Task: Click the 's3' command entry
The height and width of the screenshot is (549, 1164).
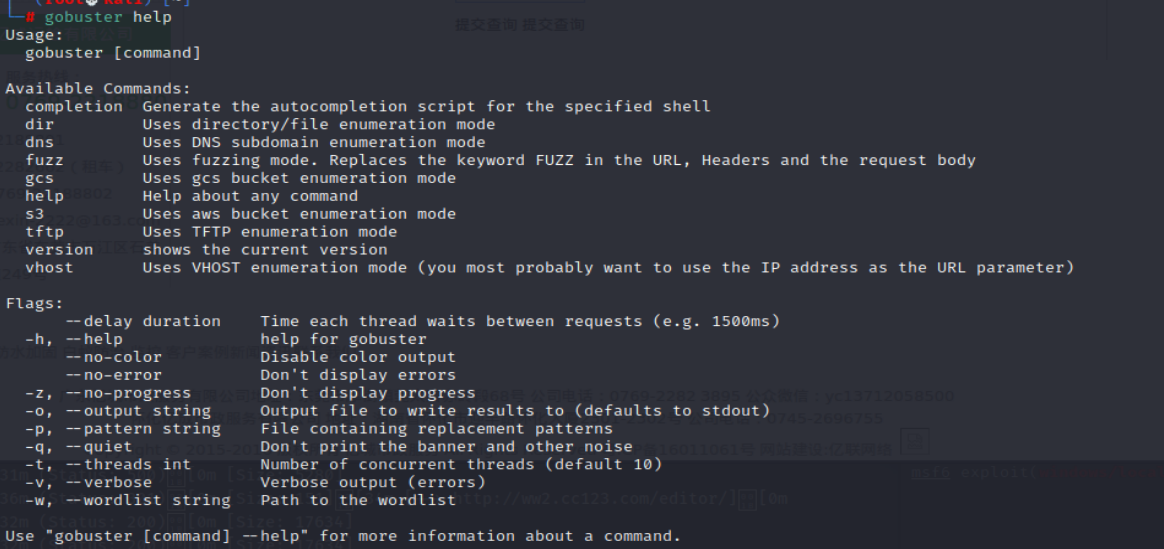Action: coord(34,214)
